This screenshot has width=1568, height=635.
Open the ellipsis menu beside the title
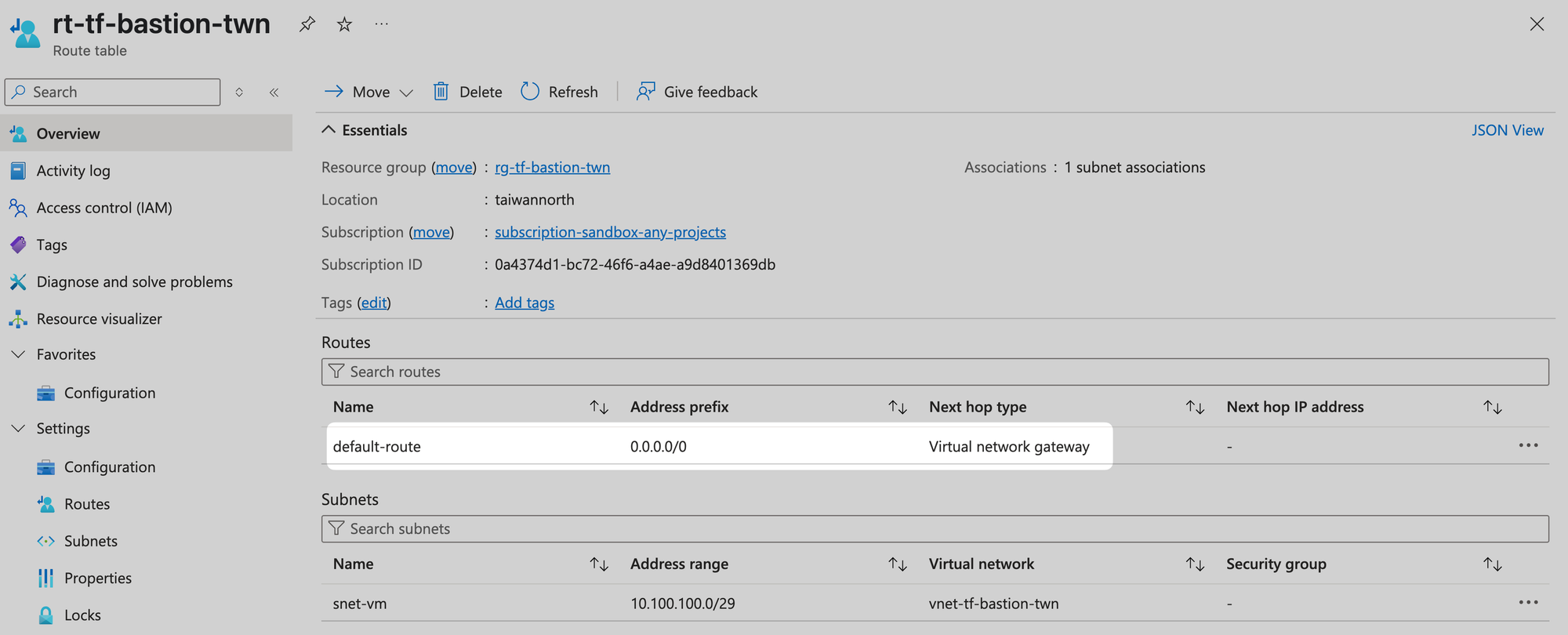click(x=382, y=24)
